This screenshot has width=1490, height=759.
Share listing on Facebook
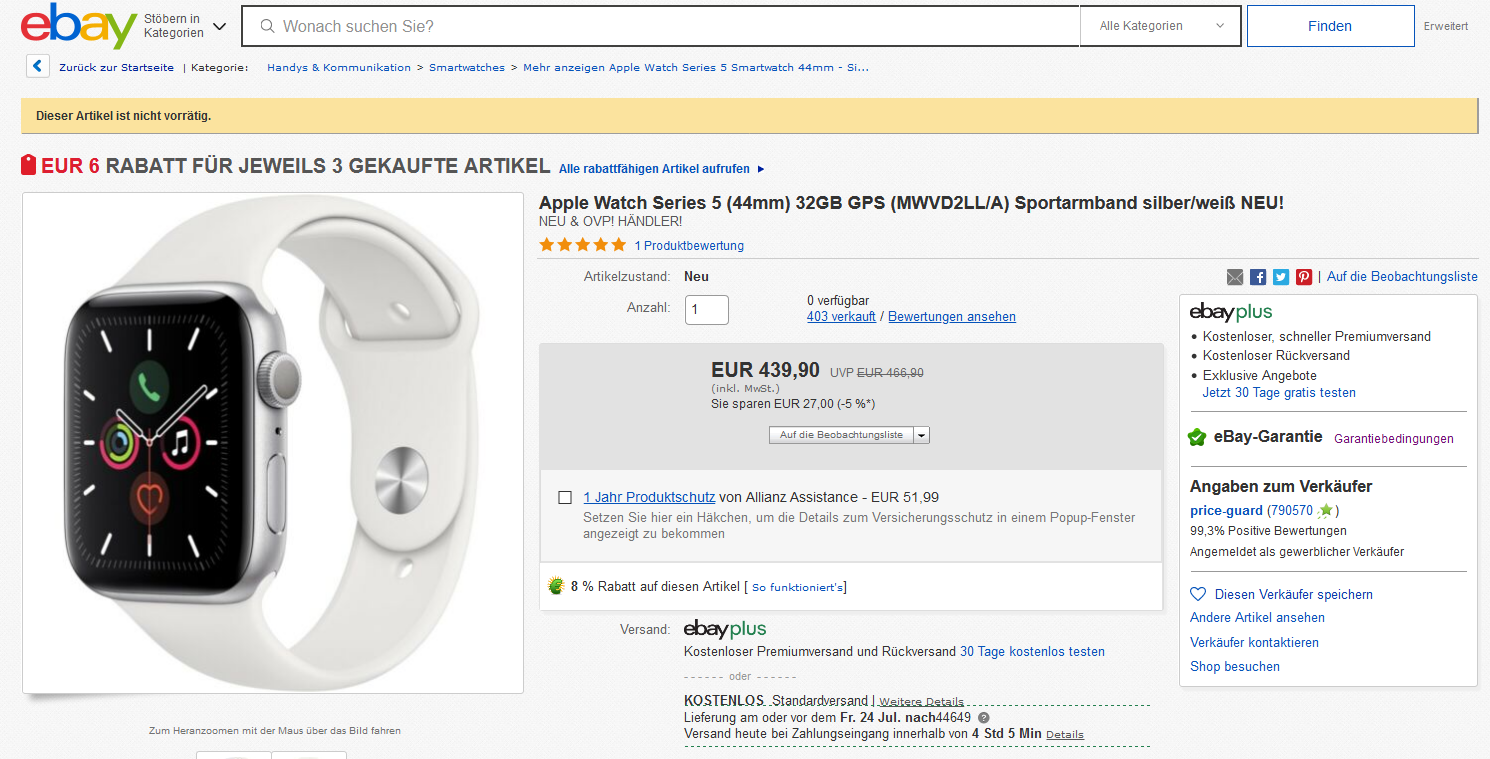(x=1258, y=277)
